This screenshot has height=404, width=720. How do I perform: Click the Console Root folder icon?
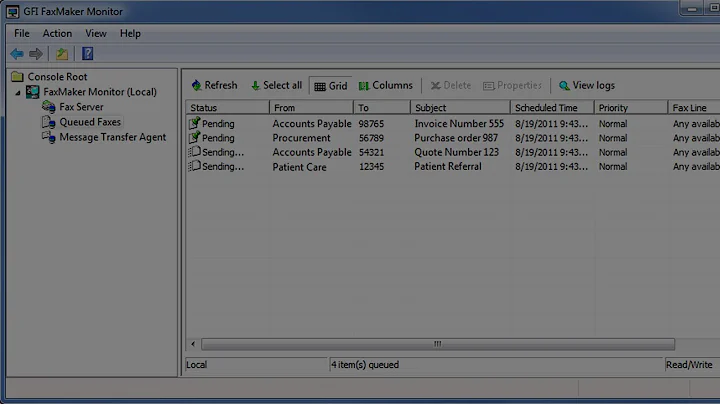tap(17, 76)
